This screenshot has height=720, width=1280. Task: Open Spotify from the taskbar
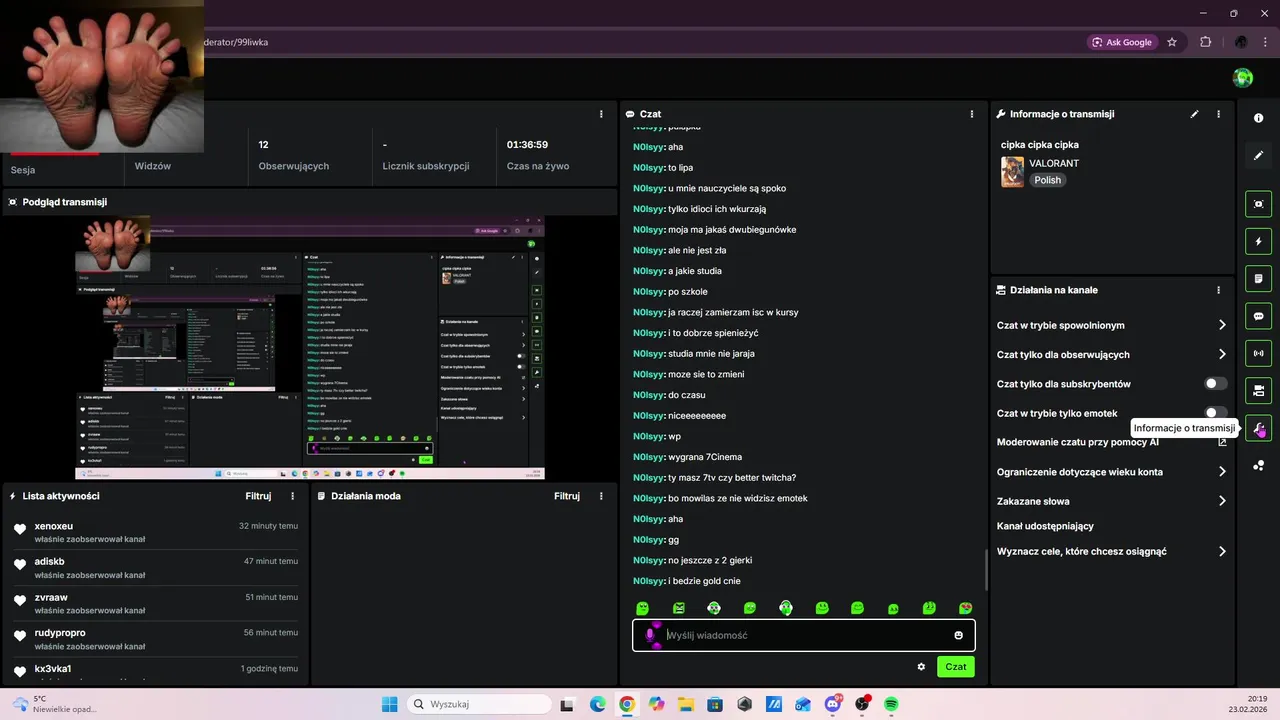pyautogui.click(x=891, y=704)
